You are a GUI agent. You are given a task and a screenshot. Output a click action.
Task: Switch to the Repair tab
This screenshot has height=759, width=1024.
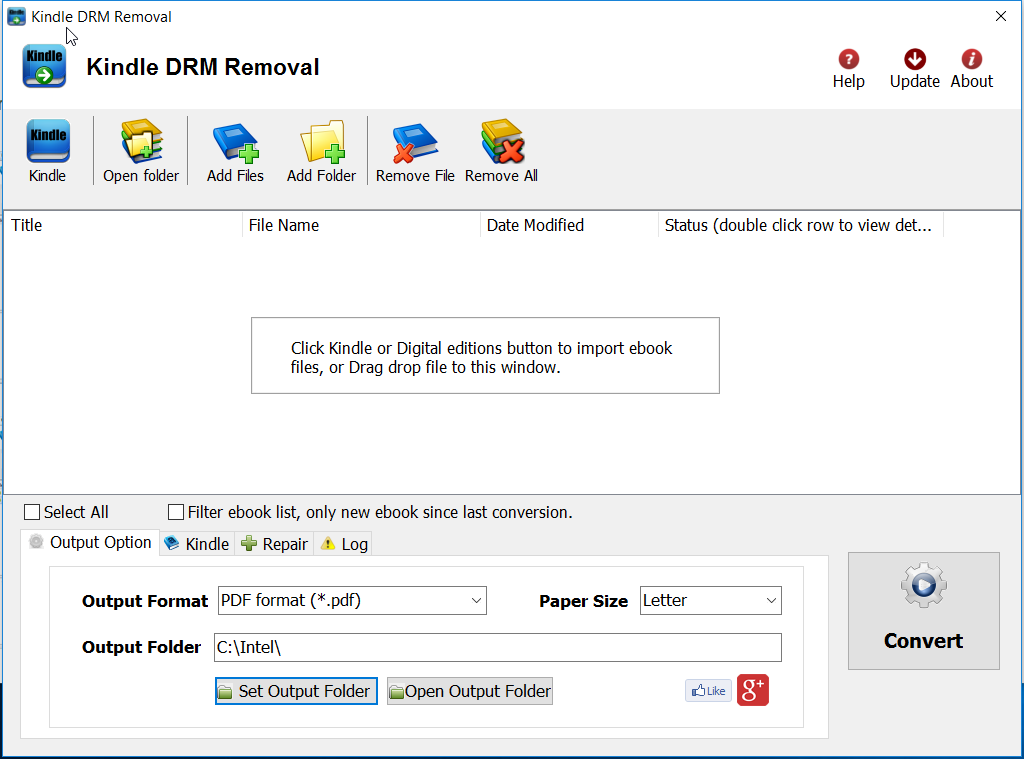click(x=275, y=544)
